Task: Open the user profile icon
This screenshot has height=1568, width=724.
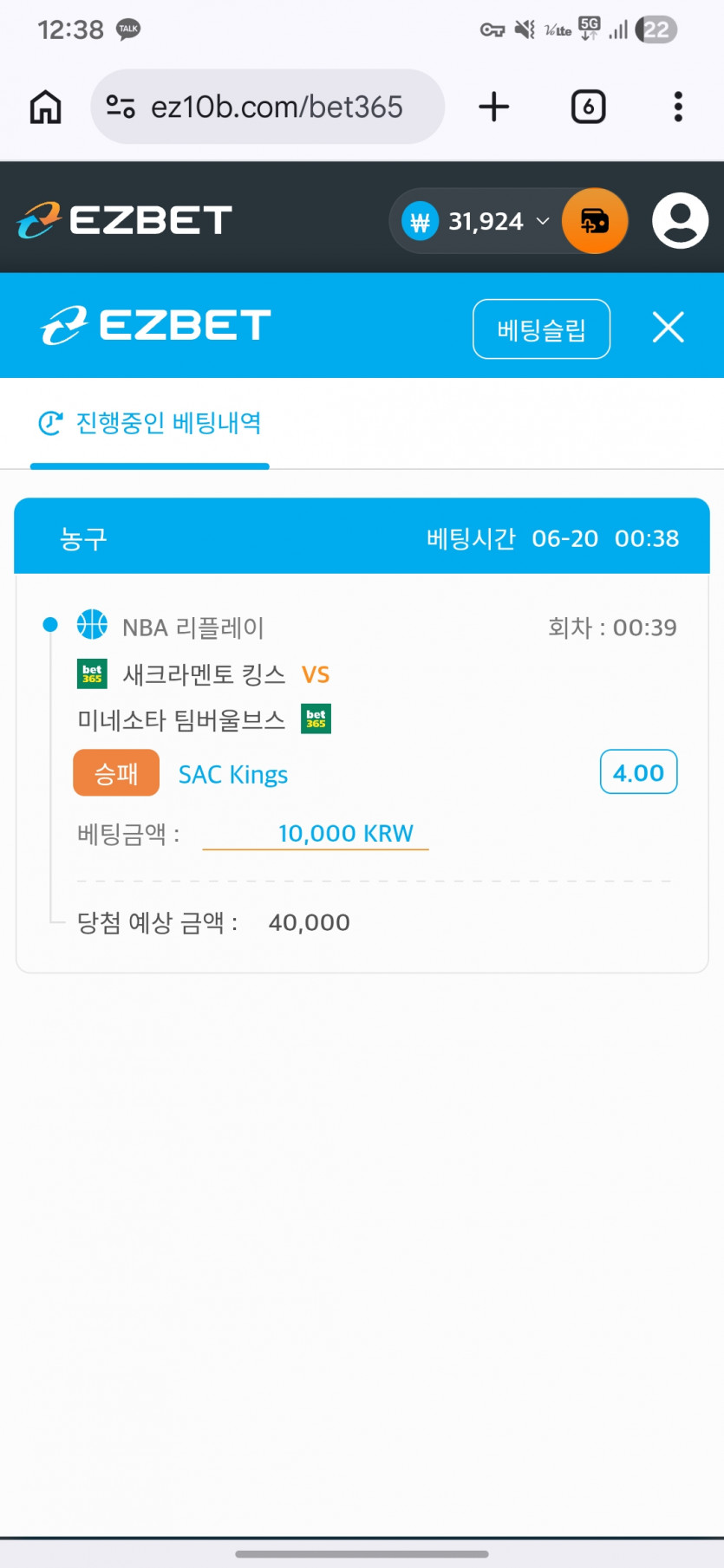Action: point(681,221)
